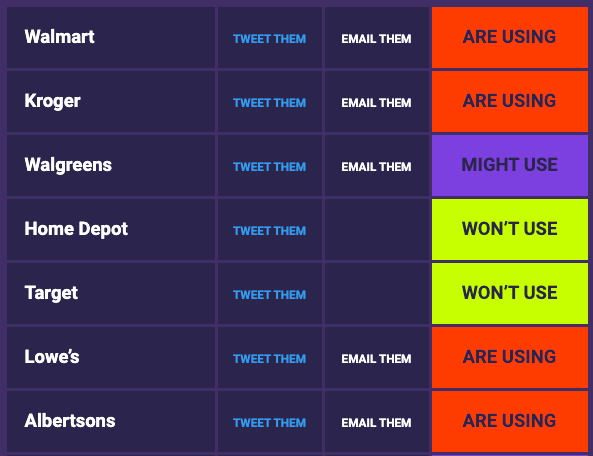This screenshot has width=593, height=456.
Task: Click Lowe's ARE USING status badge
Action: coord(510,357)
